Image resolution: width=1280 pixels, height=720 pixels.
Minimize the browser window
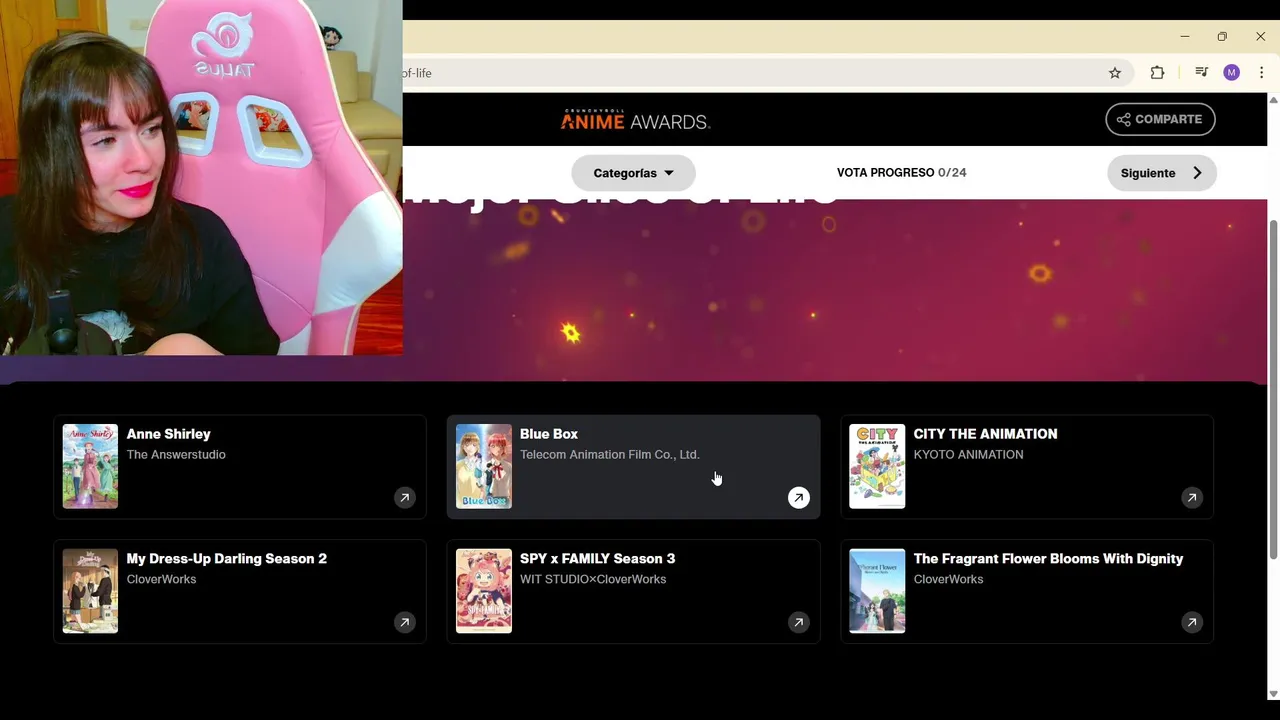[x=1184, y=37]
